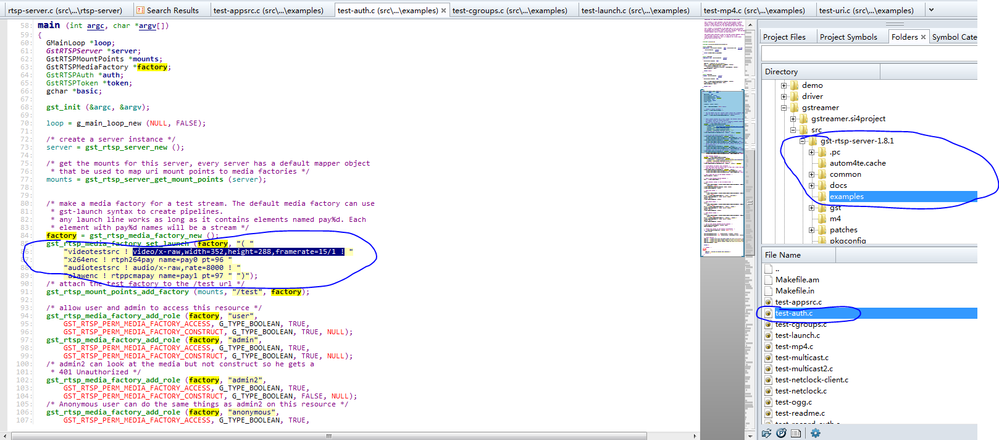Open test-ogg.c in file list
The image size is (999, 440).
(793, 402)
